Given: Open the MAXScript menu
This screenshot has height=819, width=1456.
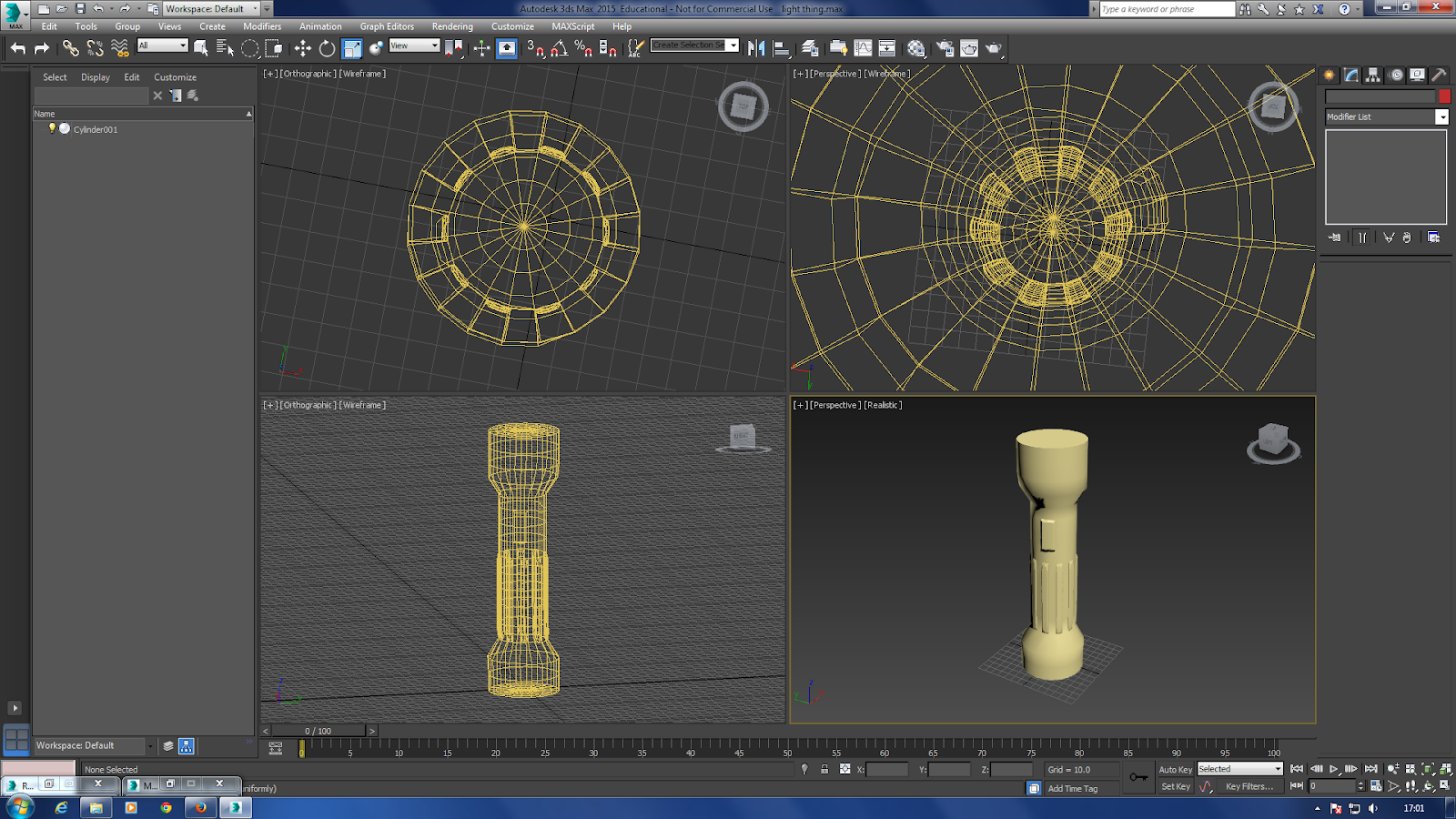Looking at the screenshot, I should [x=573, y=26].
